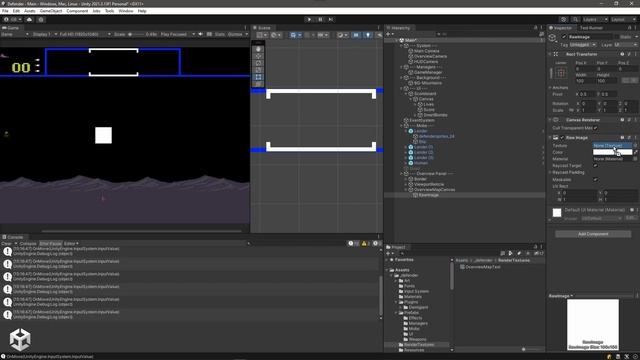This screenshot has width=640, height=360.
Task: Toggle console Collapse button
Action: pyautogui.click(x=28, y=244)
